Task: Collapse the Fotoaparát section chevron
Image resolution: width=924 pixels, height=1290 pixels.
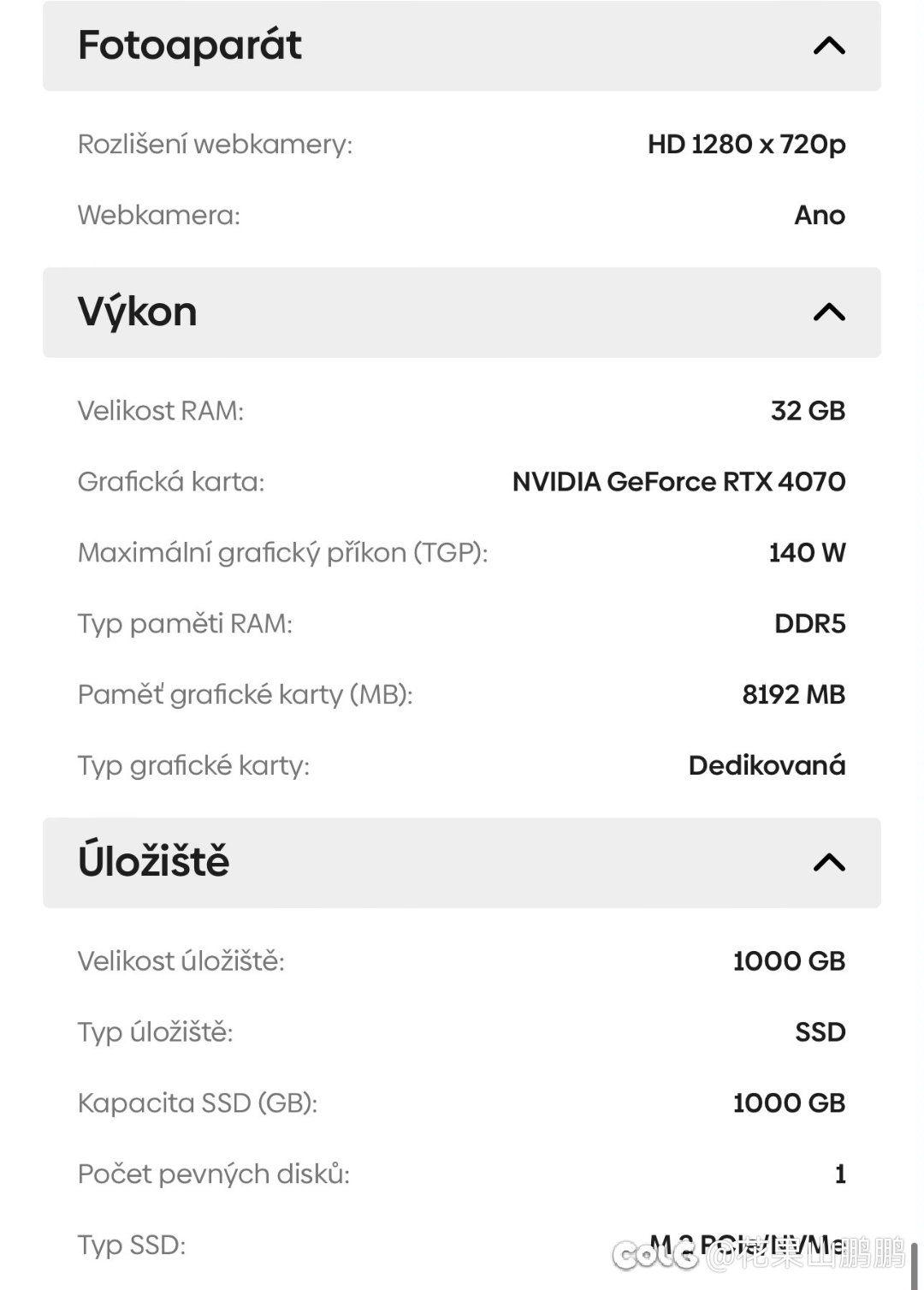Action: (829, 45)
